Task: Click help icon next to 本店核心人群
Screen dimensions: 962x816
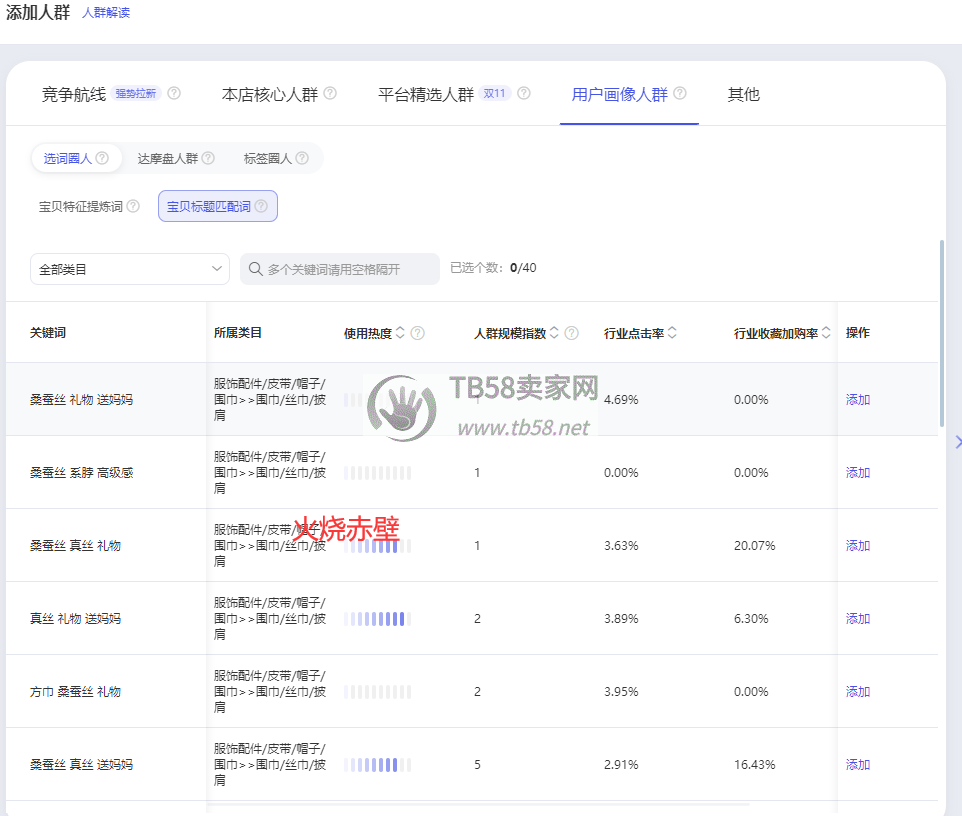Action: tap(330, 94)
